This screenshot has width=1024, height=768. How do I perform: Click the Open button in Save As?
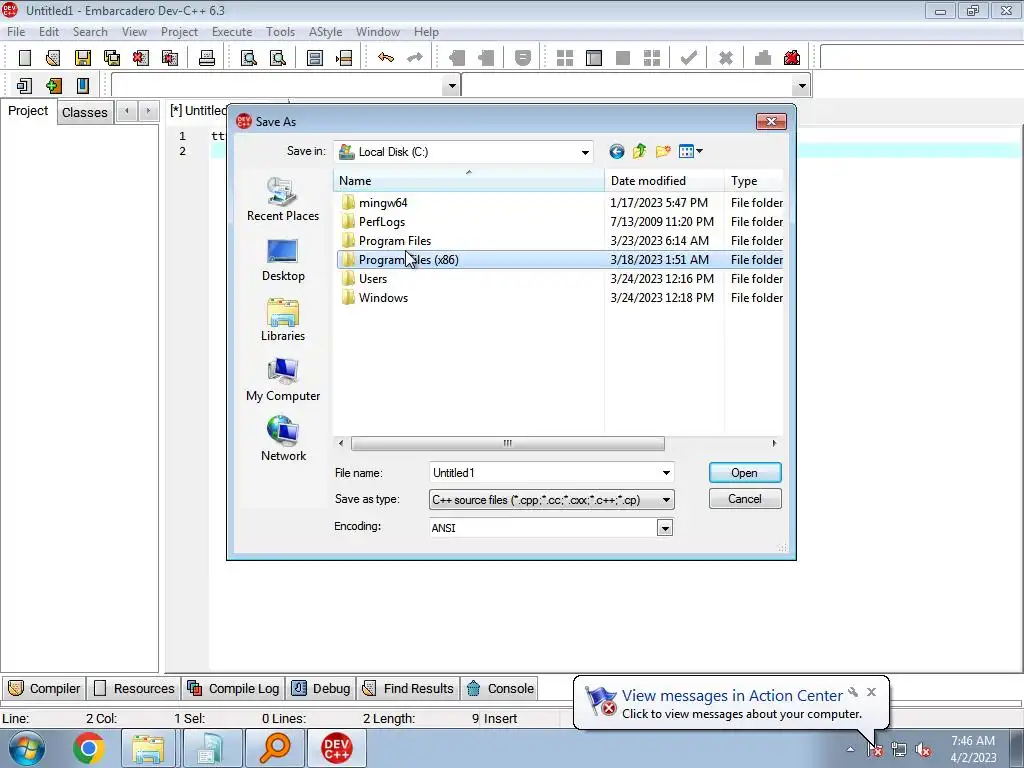tap(744, 473)
